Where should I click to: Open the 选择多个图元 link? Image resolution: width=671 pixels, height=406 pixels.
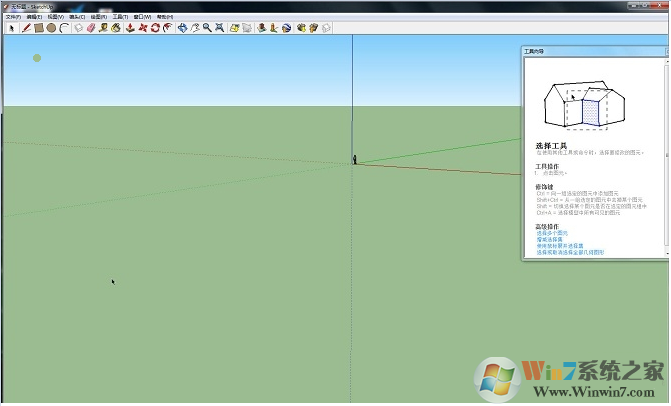tap(551, 233)
